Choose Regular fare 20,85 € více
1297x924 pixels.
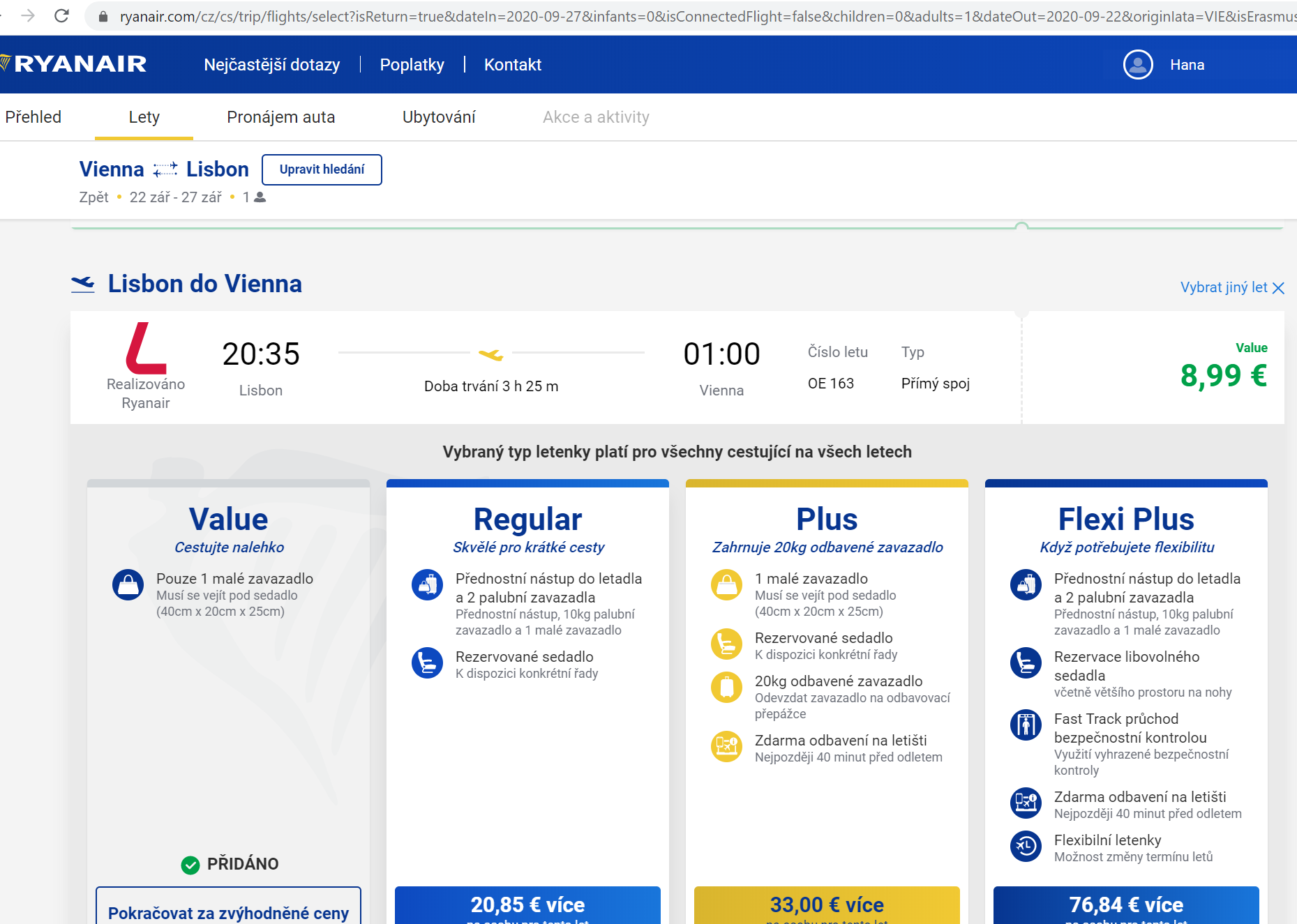click(x=527, y=905)
